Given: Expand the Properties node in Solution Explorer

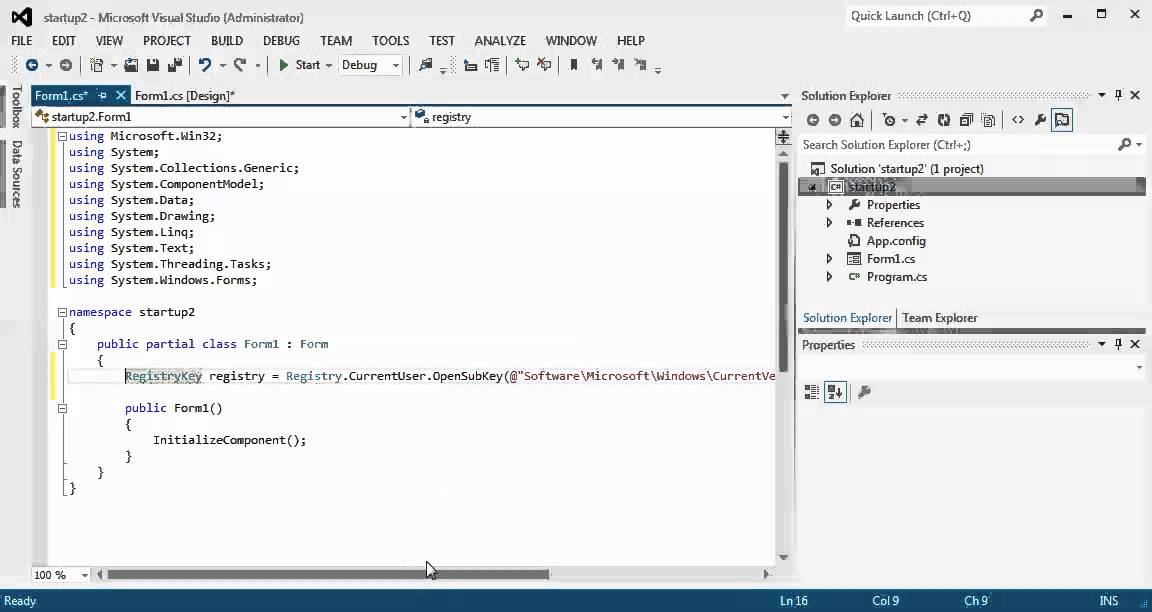Looking at the screenshot, I should coord(829,205).
